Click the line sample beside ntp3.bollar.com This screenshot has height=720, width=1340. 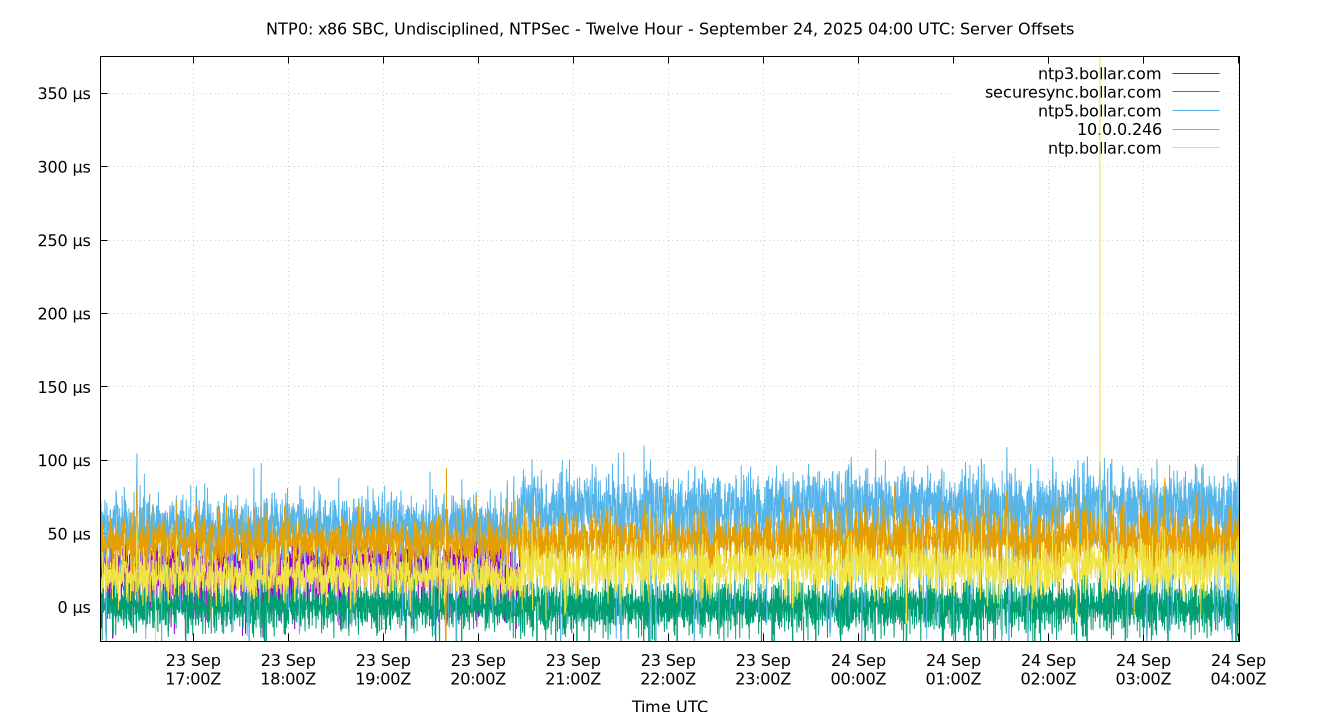pyautogui.click(x=1195, y=74)
